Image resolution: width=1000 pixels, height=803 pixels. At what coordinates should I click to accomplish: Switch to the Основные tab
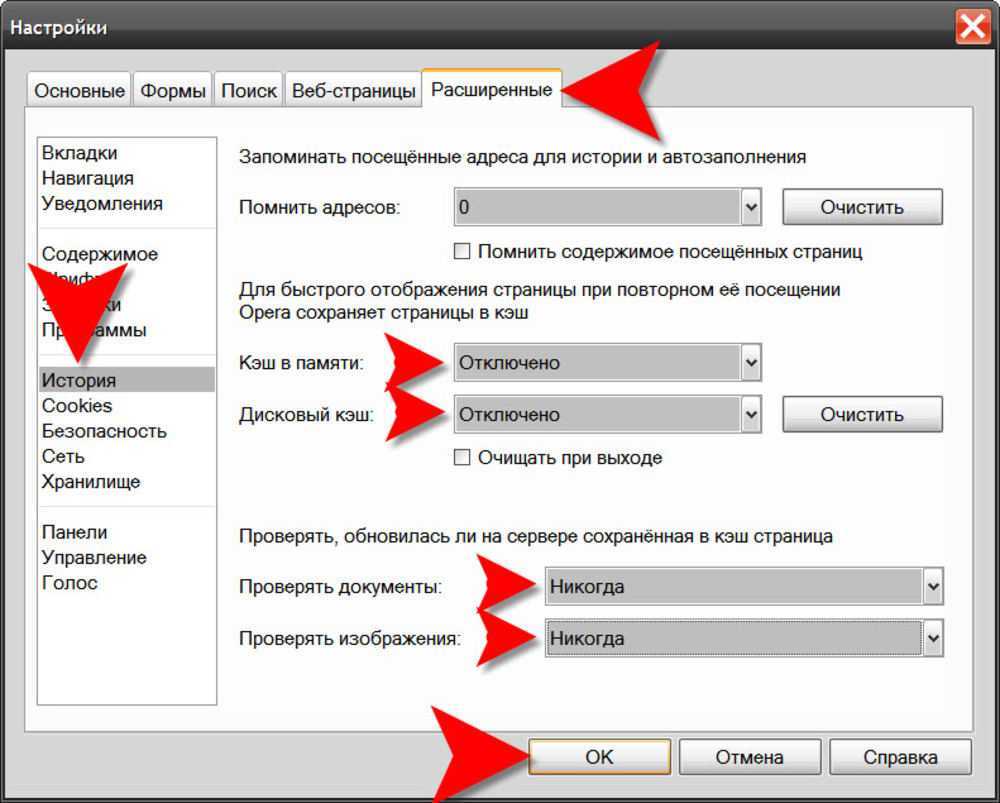click(x=79, y=91)
